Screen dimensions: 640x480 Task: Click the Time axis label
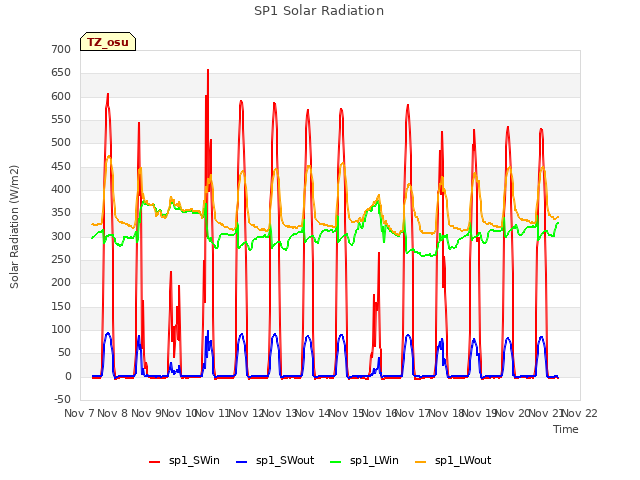click(x=565, y=429)
